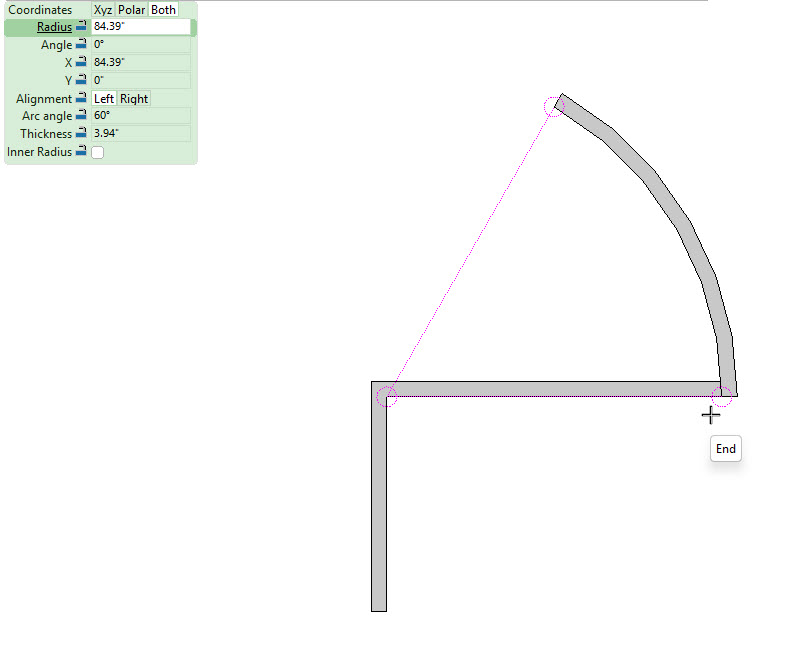The image size is (800, 646).
Task: Click the Alignment label
Action: (x=44, y=98)
